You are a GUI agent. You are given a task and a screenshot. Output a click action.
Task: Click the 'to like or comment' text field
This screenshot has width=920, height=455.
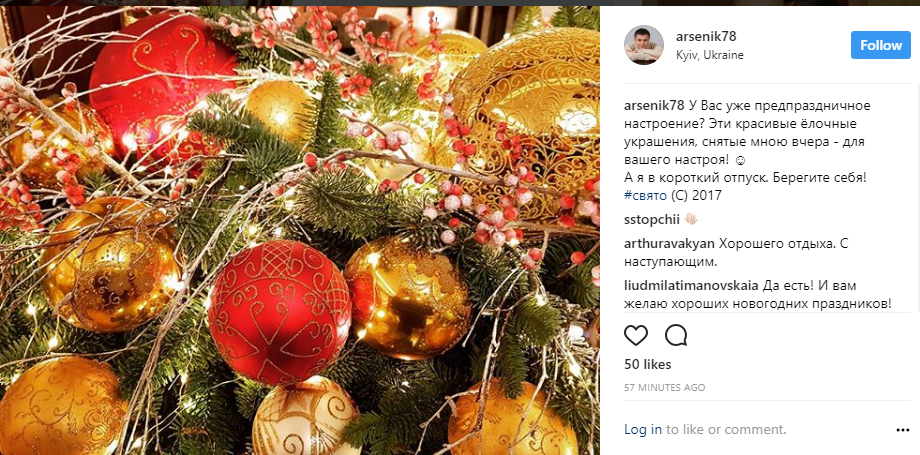point(726,430)
